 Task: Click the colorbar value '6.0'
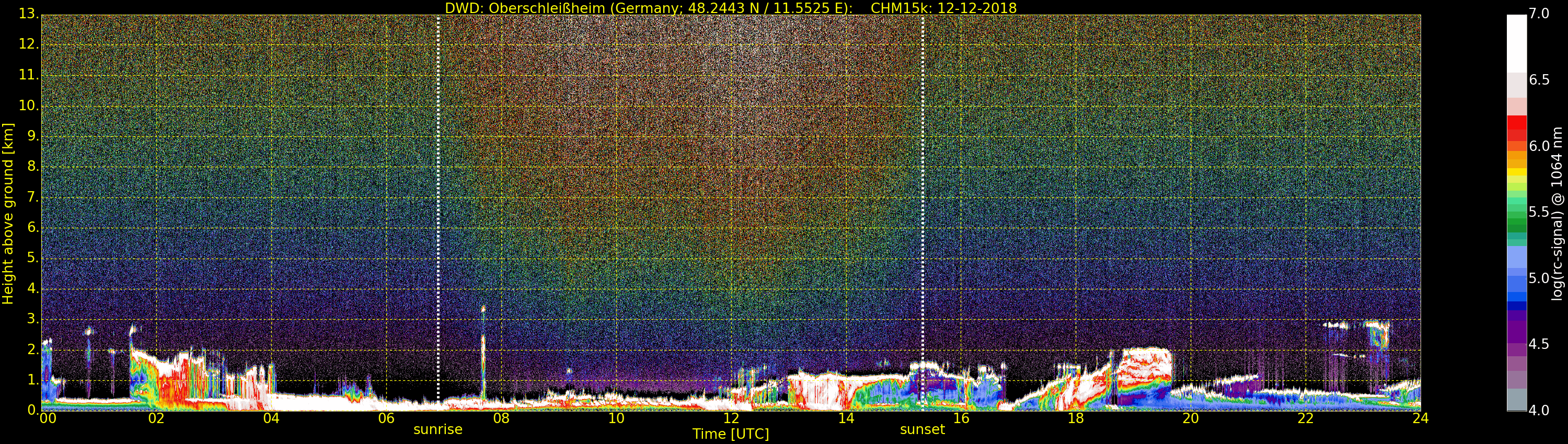pos(1539,146)
